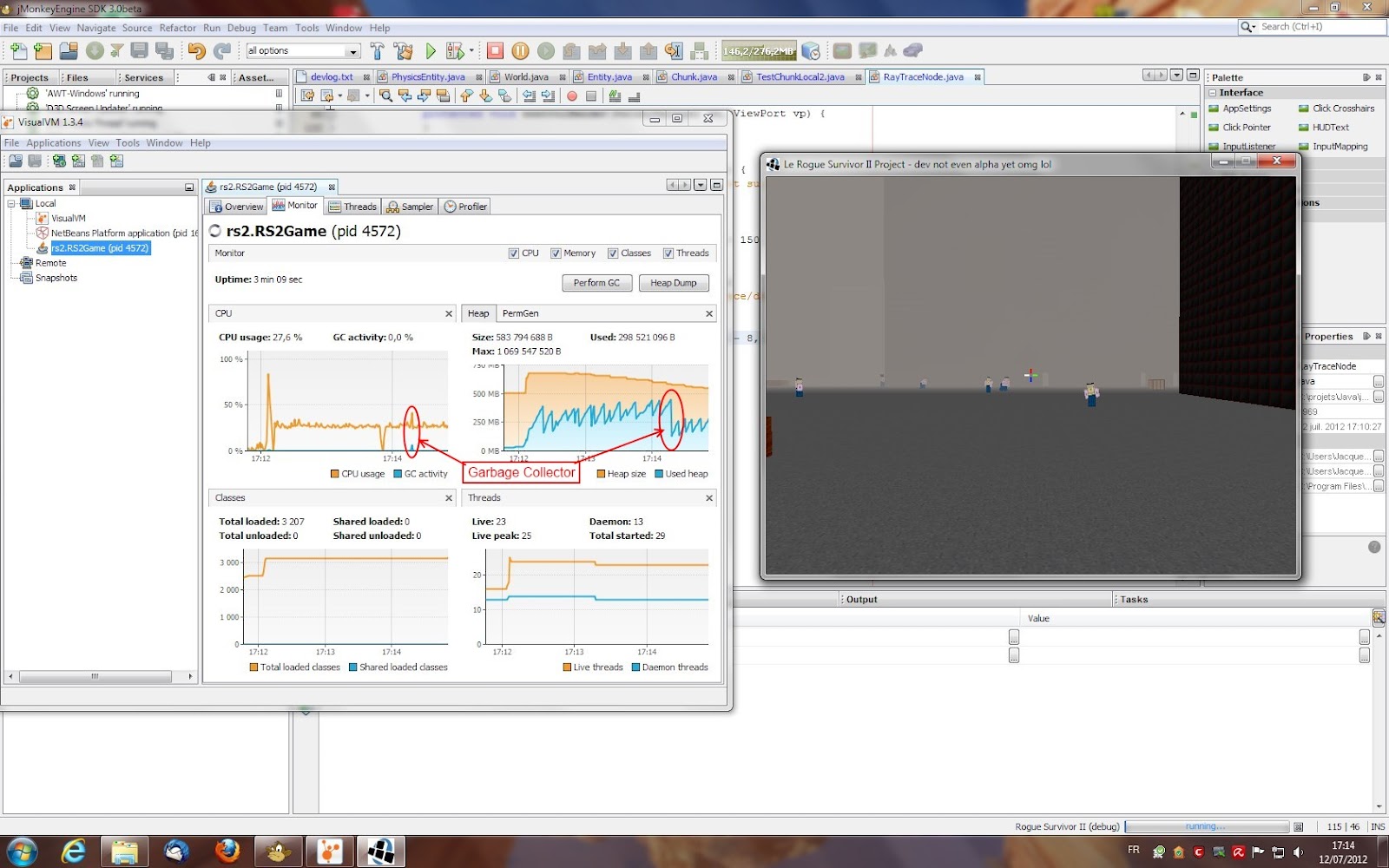Click the last icon in VisualVM toolbar
1389x868 pixels.
pyautogui.click(x=116, y=161)
